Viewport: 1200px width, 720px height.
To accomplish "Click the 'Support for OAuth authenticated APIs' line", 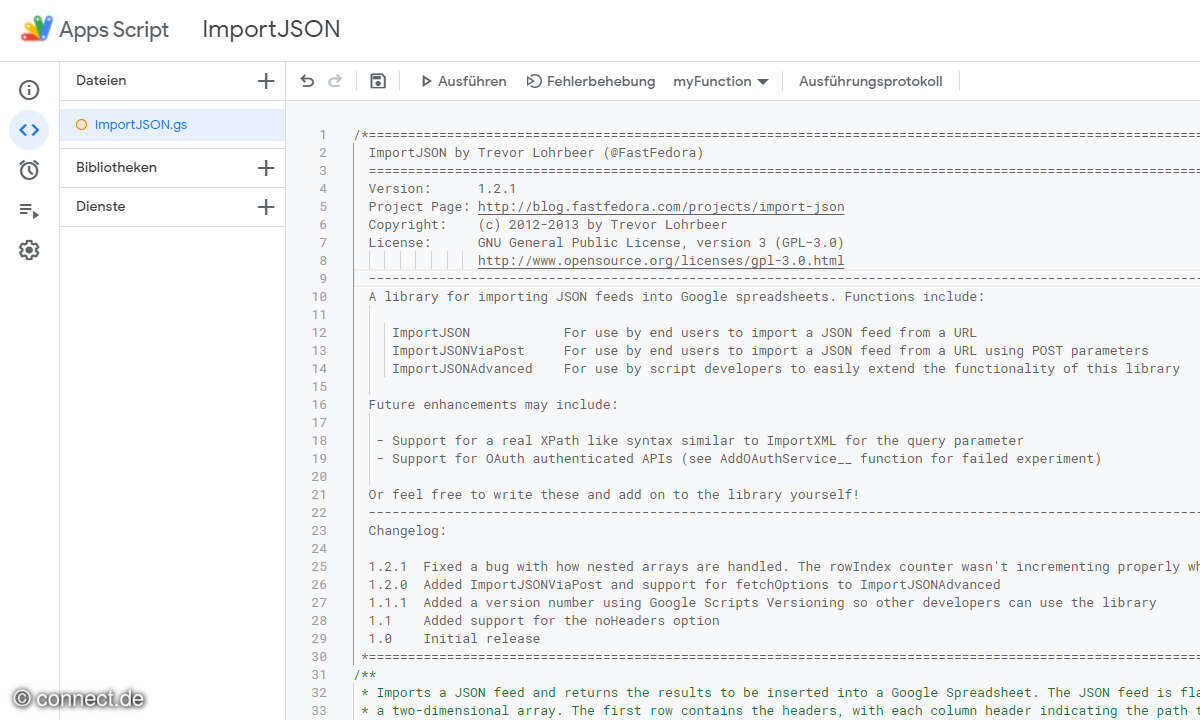I will [739, 459].
